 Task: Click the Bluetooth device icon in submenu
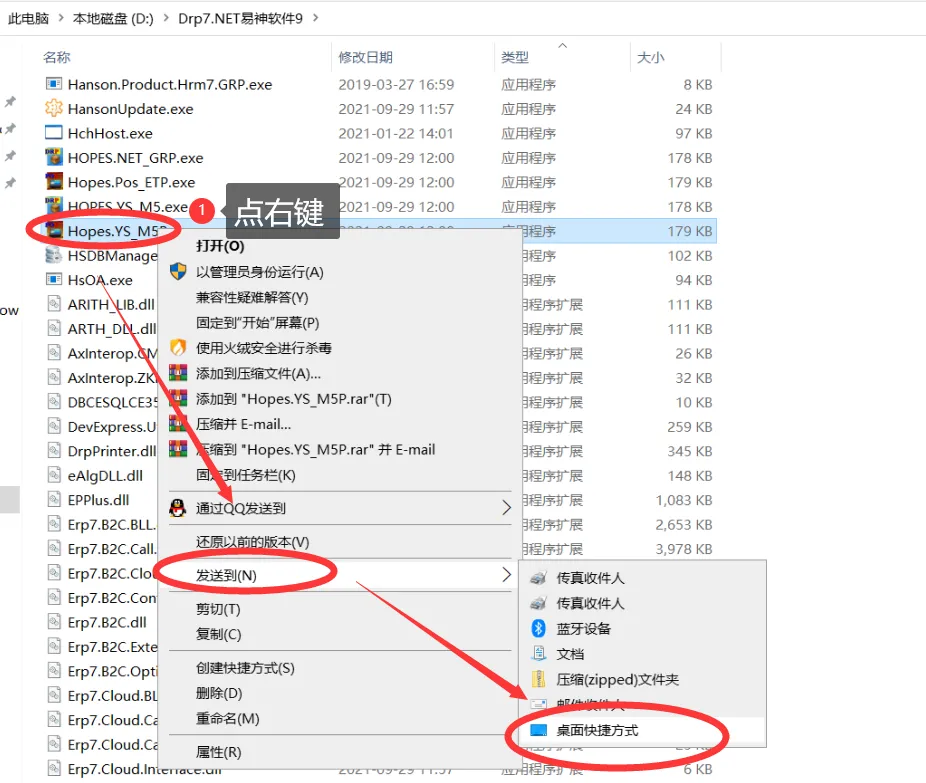coord(539,628)
